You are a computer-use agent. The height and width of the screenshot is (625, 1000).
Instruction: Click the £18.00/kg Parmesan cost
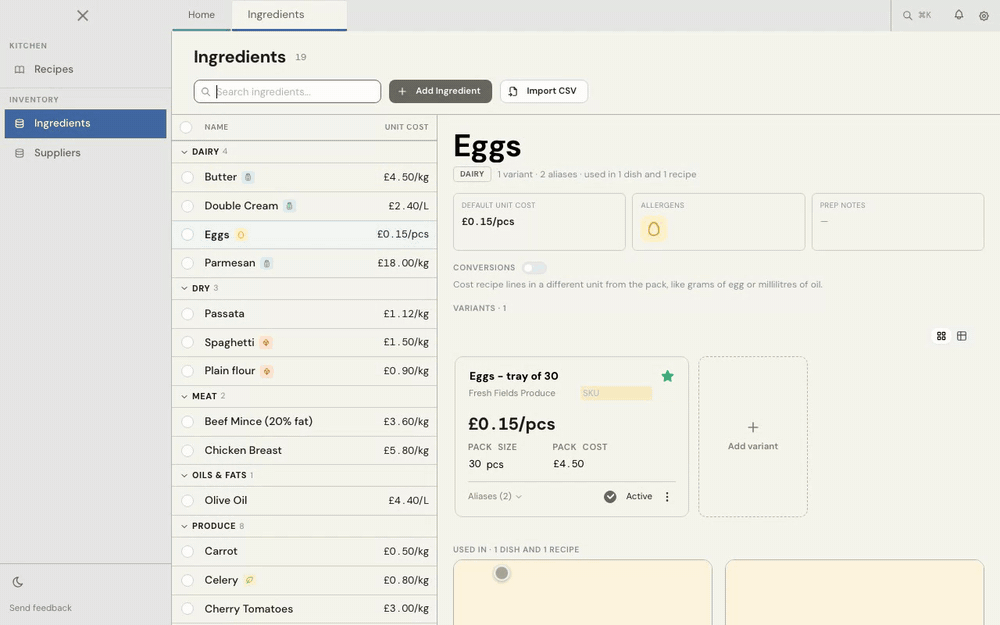tap(403, 263)
